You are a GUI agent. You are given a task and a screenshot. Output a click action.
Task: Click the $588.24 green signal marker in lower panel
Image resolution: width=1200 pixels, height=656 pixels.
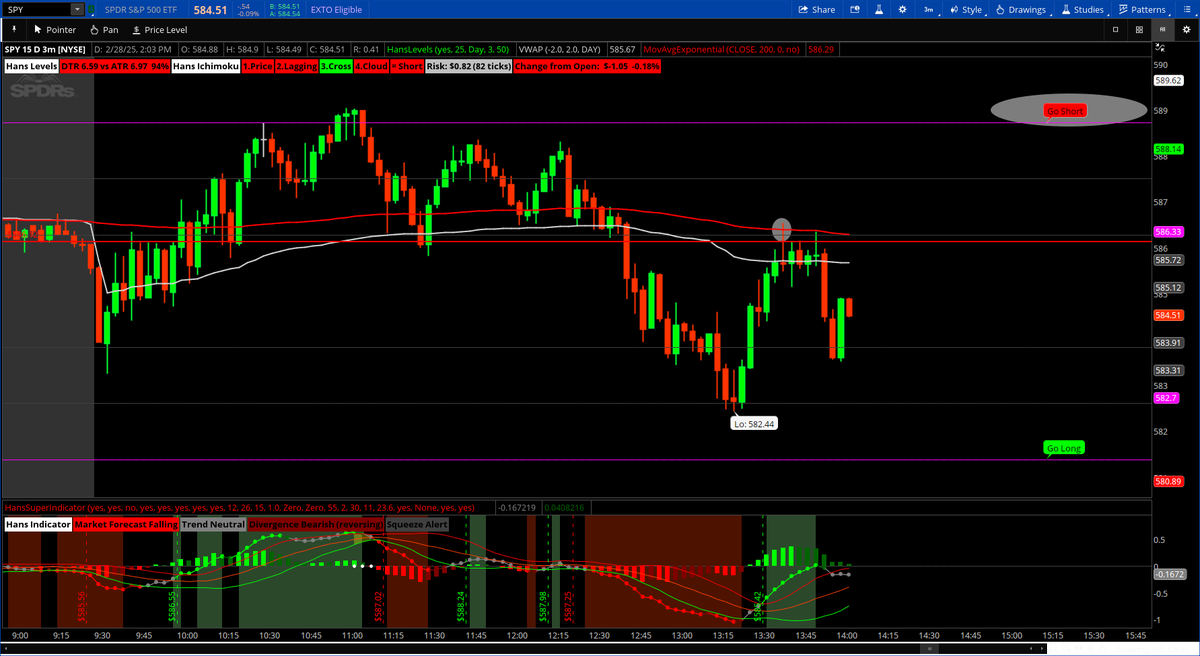[461, 607]
